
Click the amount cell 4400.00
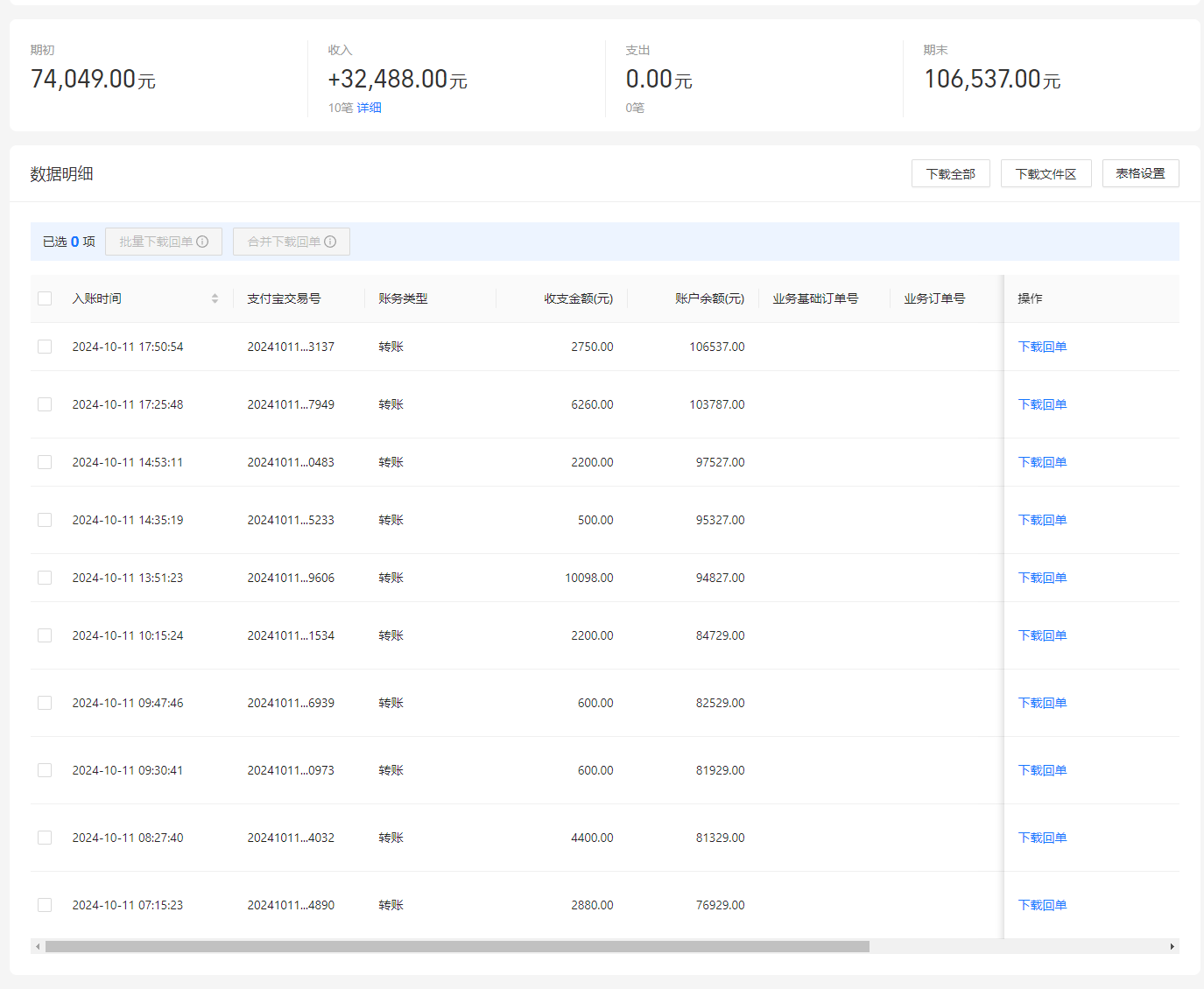592,838
